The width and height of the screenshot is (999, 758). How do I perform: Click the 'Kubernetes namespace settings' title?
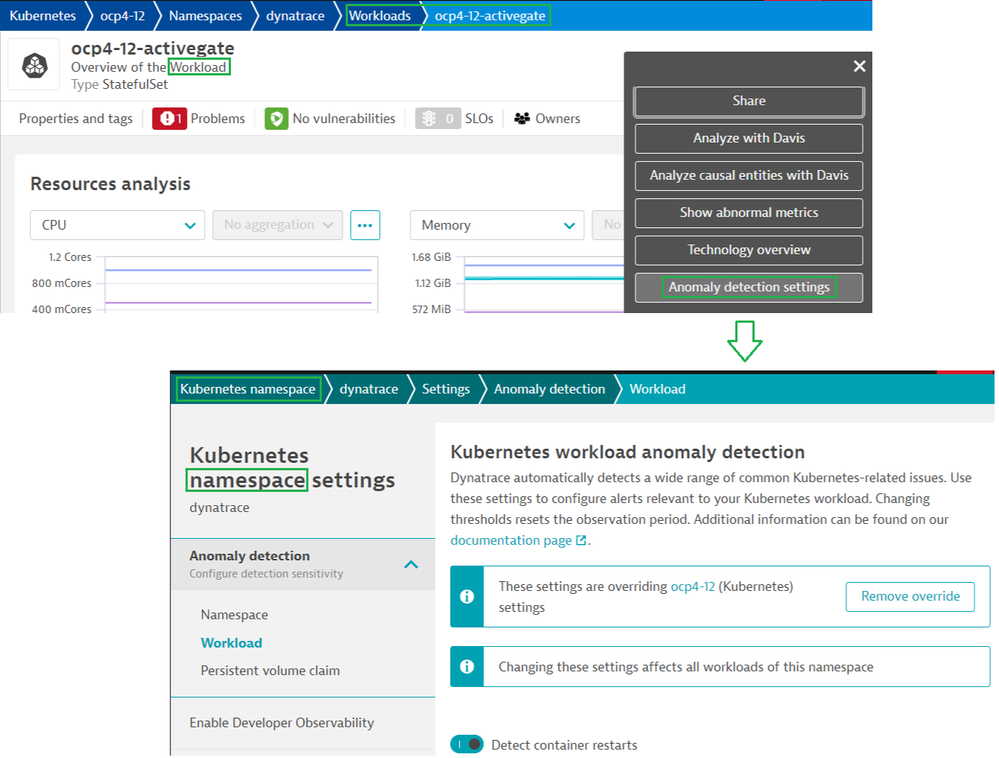[x=292, y=468]
